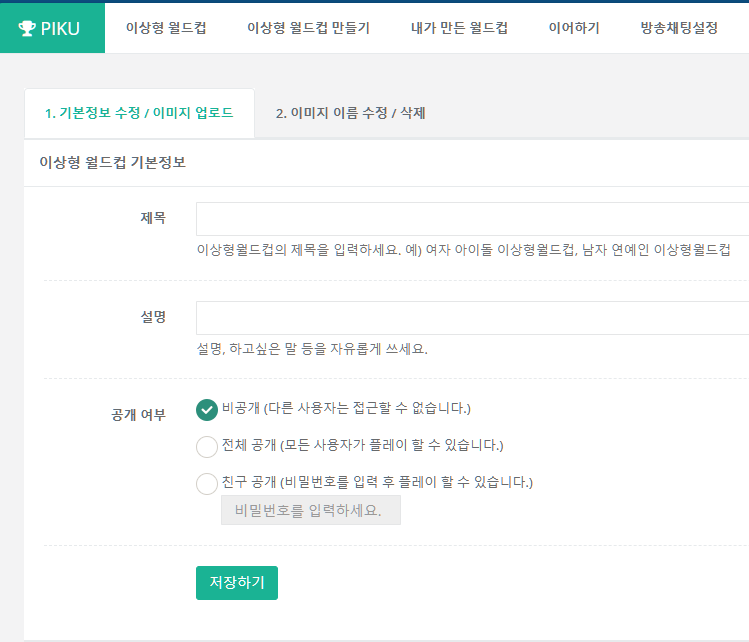Image resolution: width=749 pixels, height=642 pixels.
Task: Click the hint text '설명, 하고싶은 말 등을 자유롭게 쓰세요.'
Action: click(312, 349)
